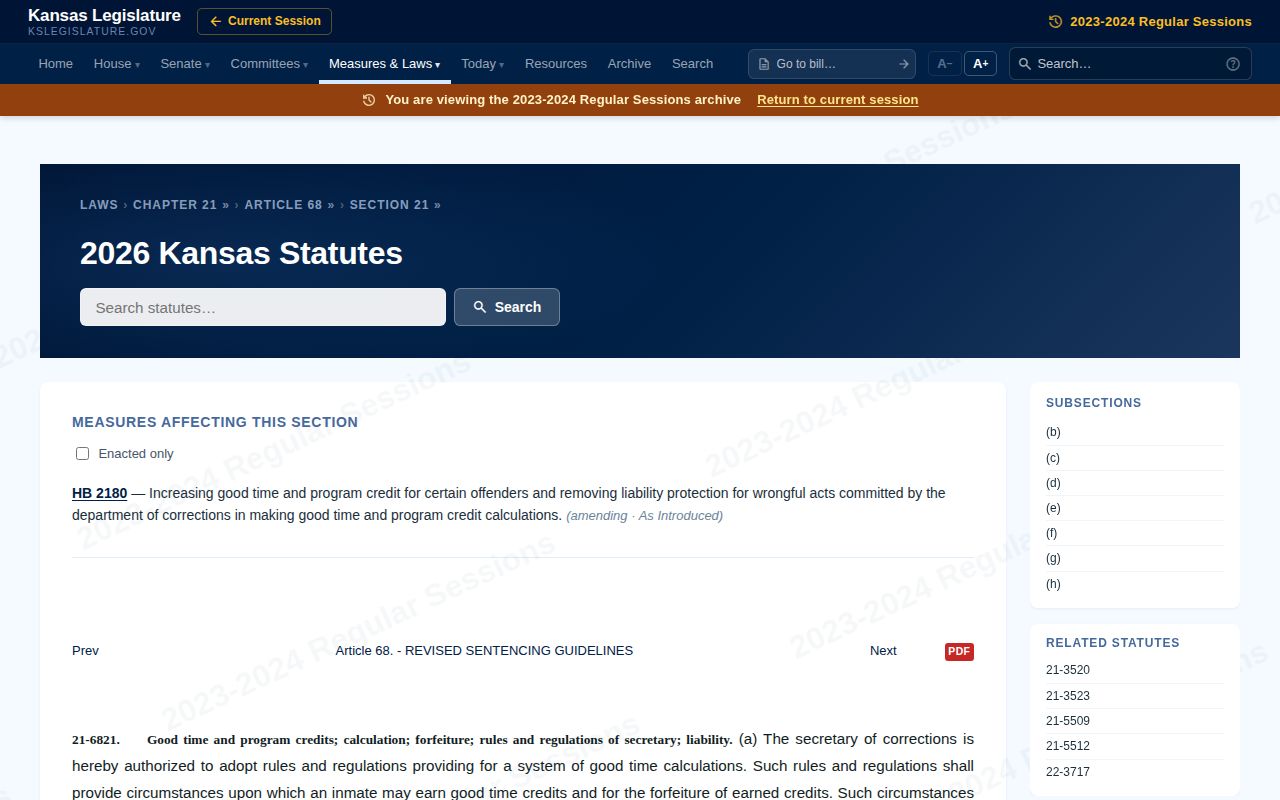Screen dimensions: 1280x800
Task: Open related statute 21-5509
Action: (x=1068, y=721)
